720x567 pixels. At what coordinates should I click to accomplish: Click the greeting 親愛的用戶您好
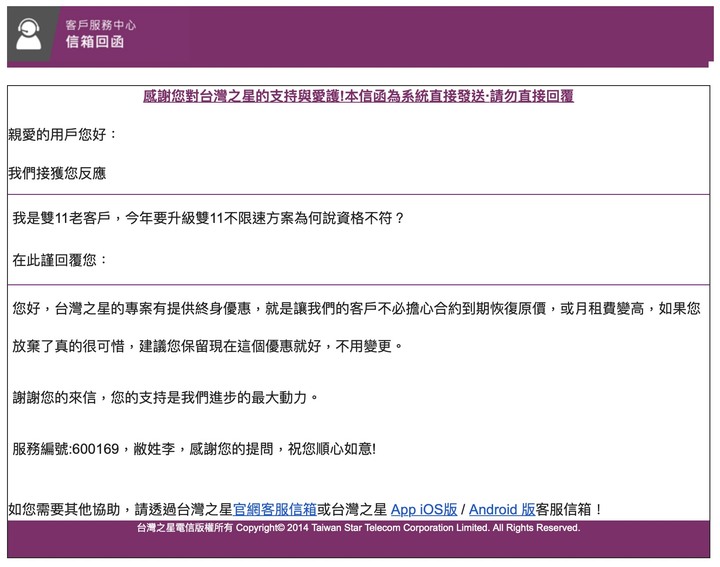pos(62,135)
